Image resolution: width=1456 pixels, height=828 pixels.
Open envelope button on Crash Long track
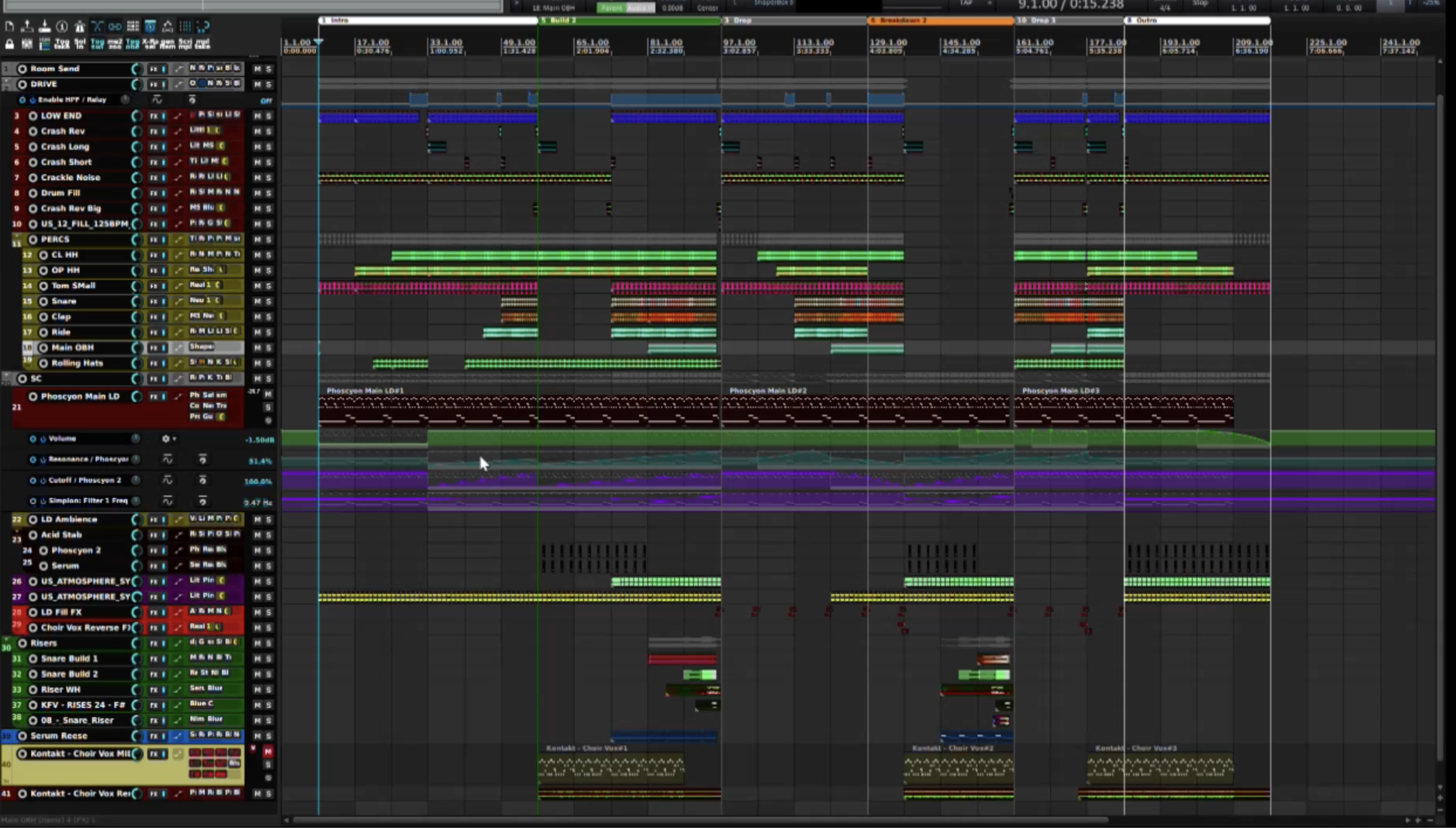point(178,146)
